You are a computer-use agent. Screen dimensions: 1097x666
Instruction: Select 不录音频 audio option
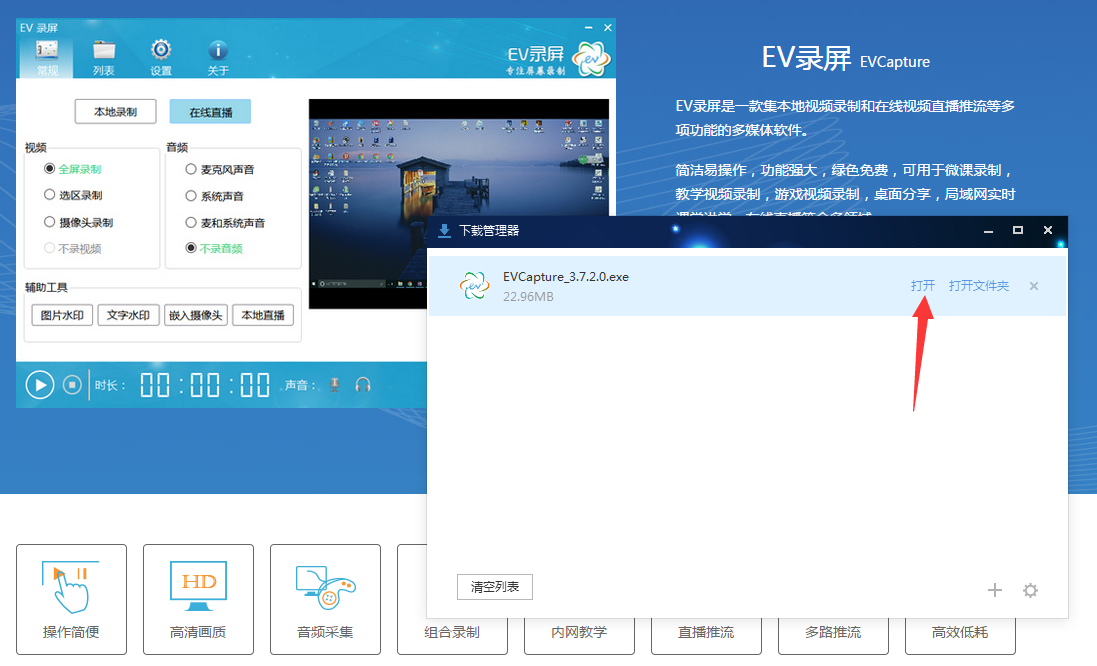214,248
